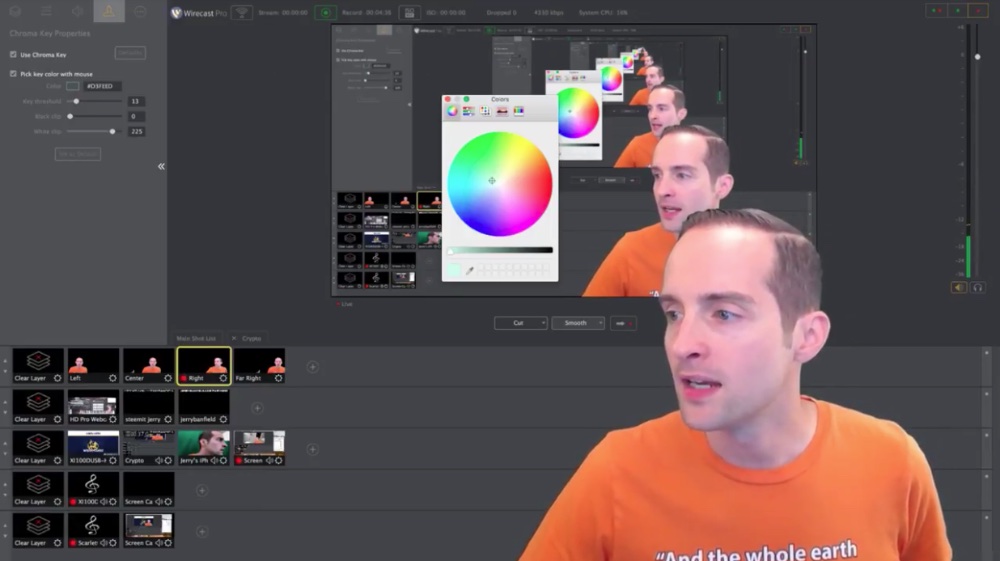
Task: Move the third layer up arrow
Action: click(x=5, y=444)
